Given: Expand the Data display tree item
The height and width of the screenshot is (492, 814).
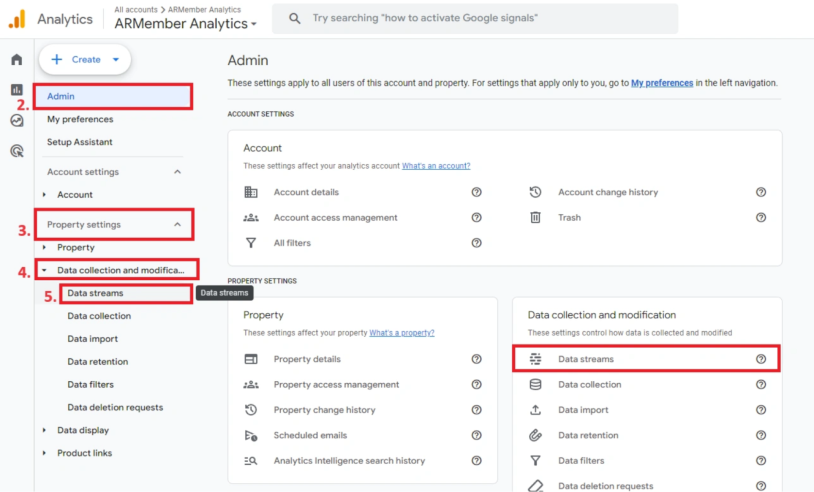Looking at the screenshot, I should pyautogui.click(x=45, y=430).
